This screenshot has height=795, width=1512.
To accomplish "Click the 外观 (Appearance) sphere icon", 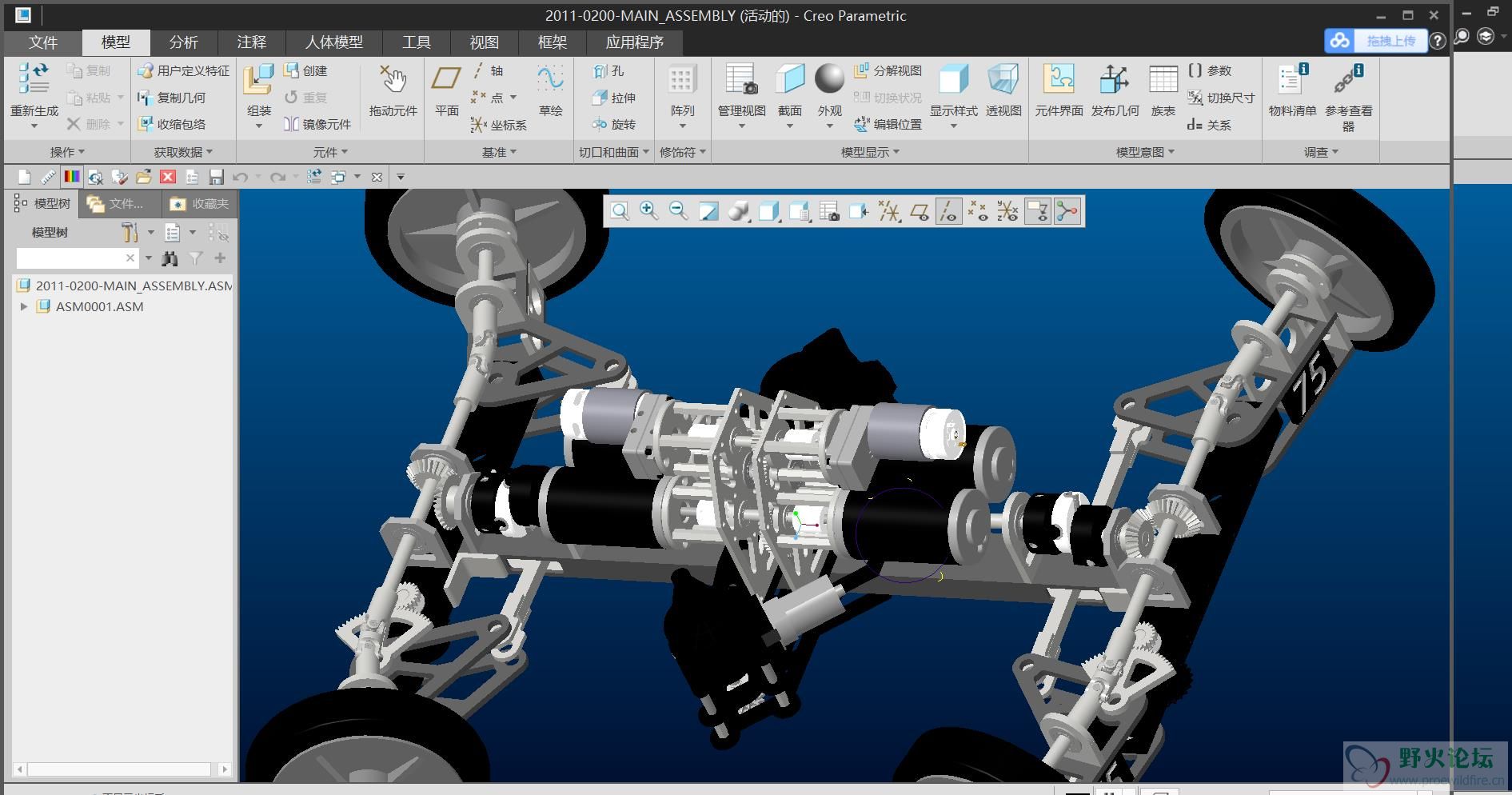I will [x=829, y=78].
